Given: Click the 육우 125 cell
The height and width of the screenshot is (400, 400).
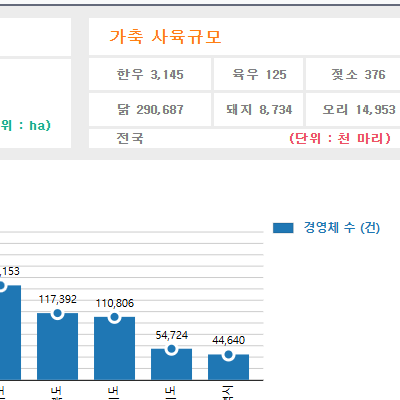Looking at the screenshot, I should 259,74.
